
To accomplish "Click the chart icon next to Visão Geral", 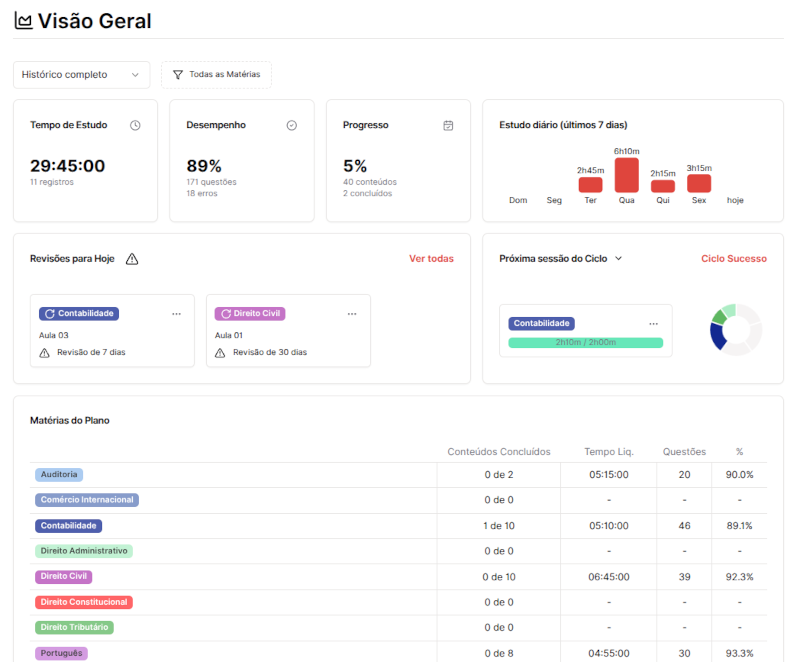I will click(x=23, y=21).
